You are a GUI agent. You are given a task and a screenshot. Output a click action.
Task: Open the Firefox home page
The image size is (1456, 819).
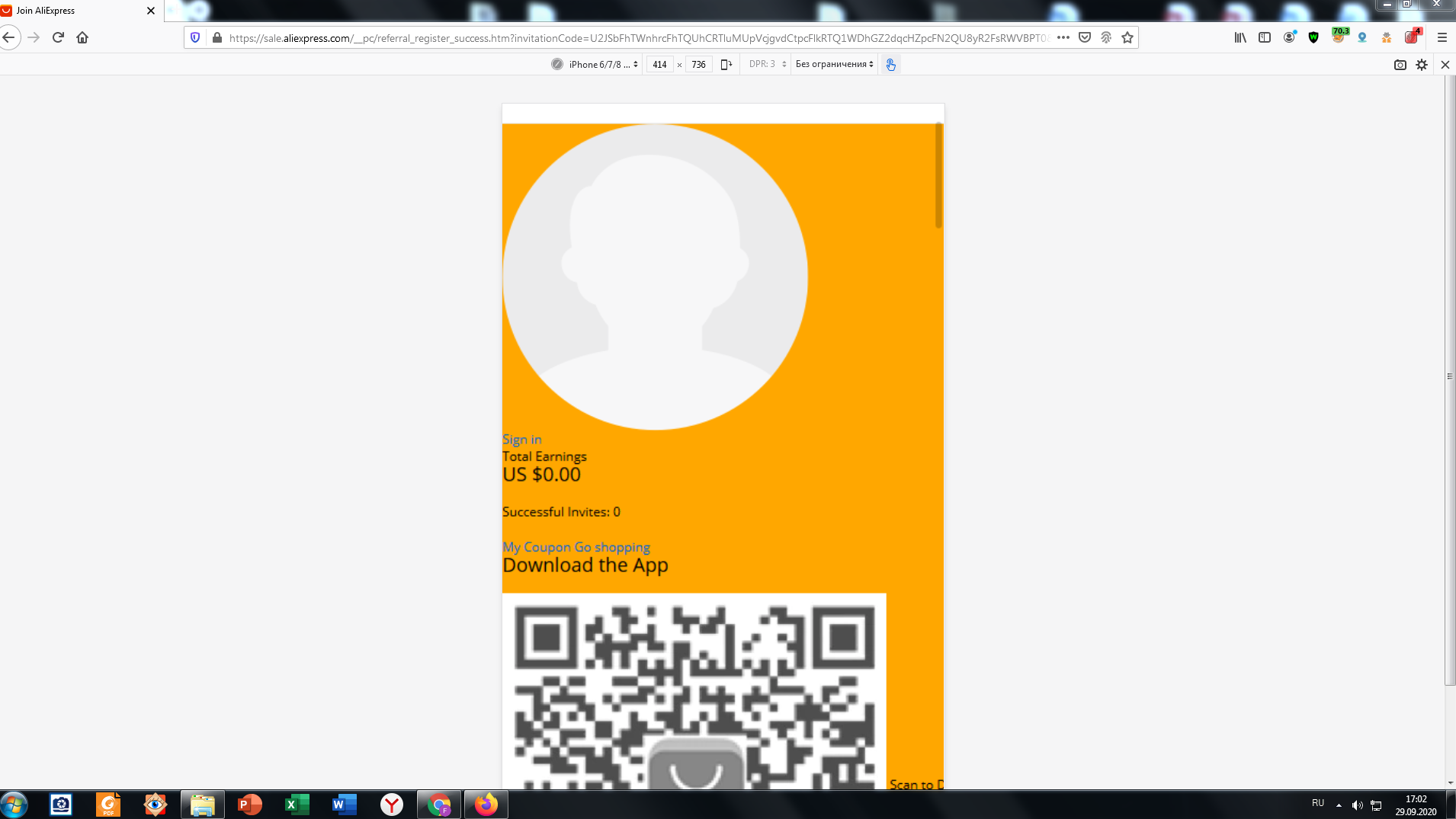pos(82,37)
